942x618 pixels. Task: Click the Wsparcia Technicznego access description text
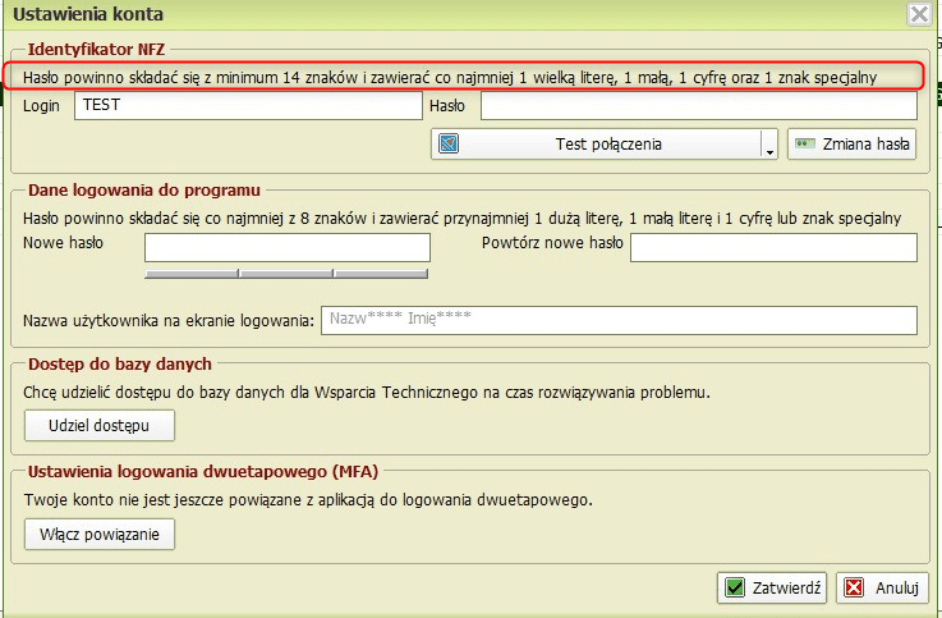(366, 392)
